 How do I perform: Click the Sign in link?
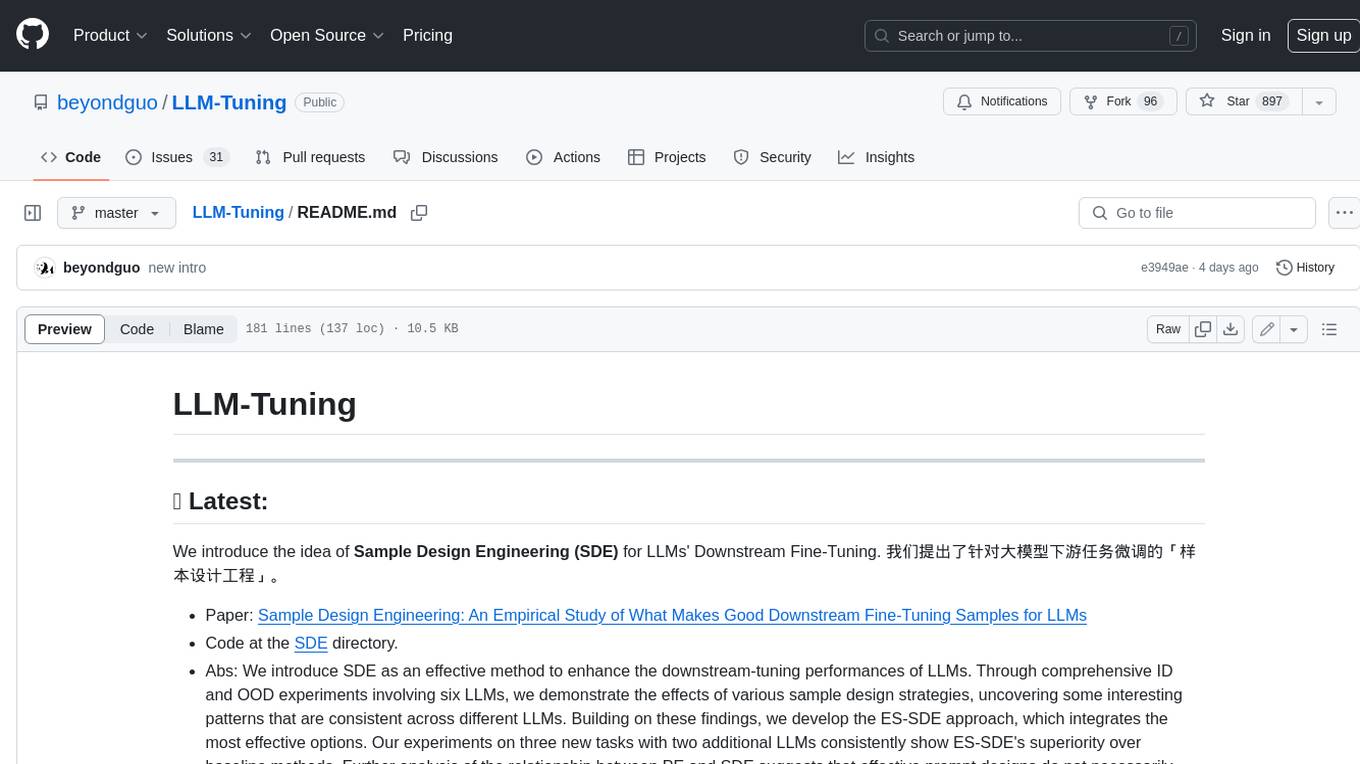[x=1245, y=35]
